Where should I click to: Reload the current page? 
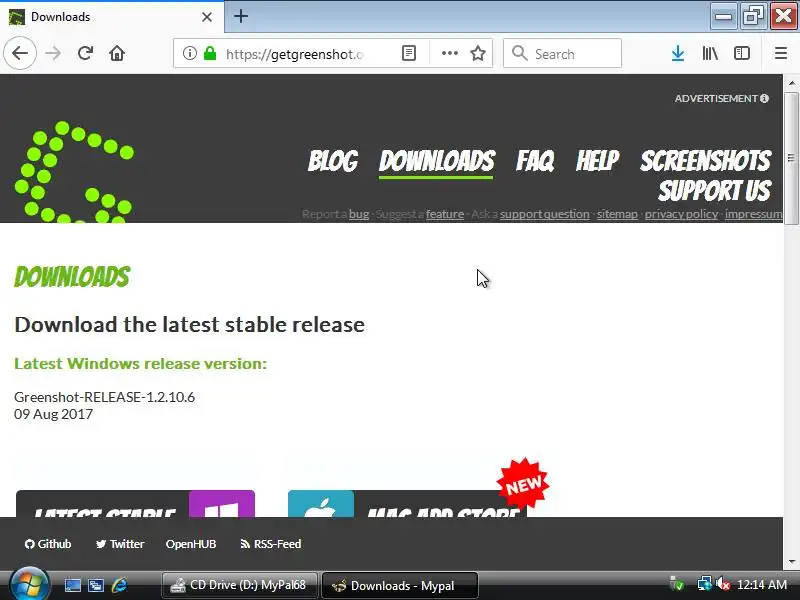tap(85, 53)
